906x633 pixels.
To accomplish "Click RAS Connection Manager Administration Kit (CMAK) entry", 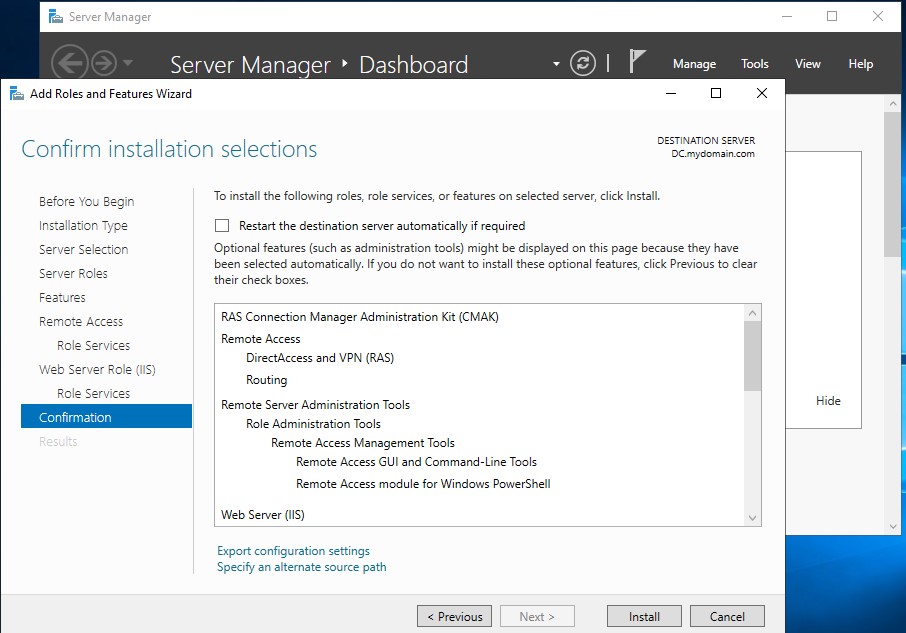I will click(x=359, y=317).
